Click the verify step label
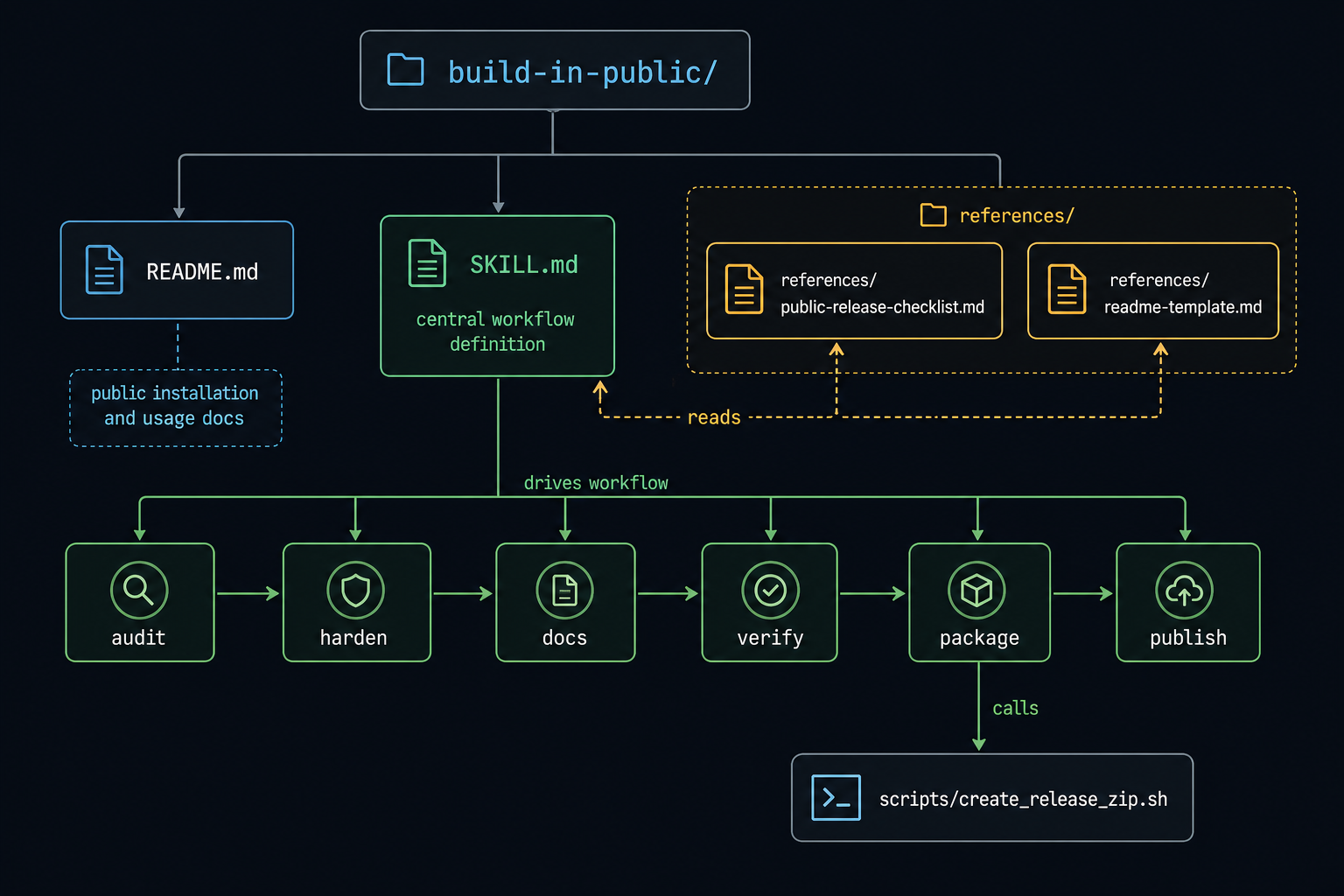1344x896 pixels. point(770,638)
